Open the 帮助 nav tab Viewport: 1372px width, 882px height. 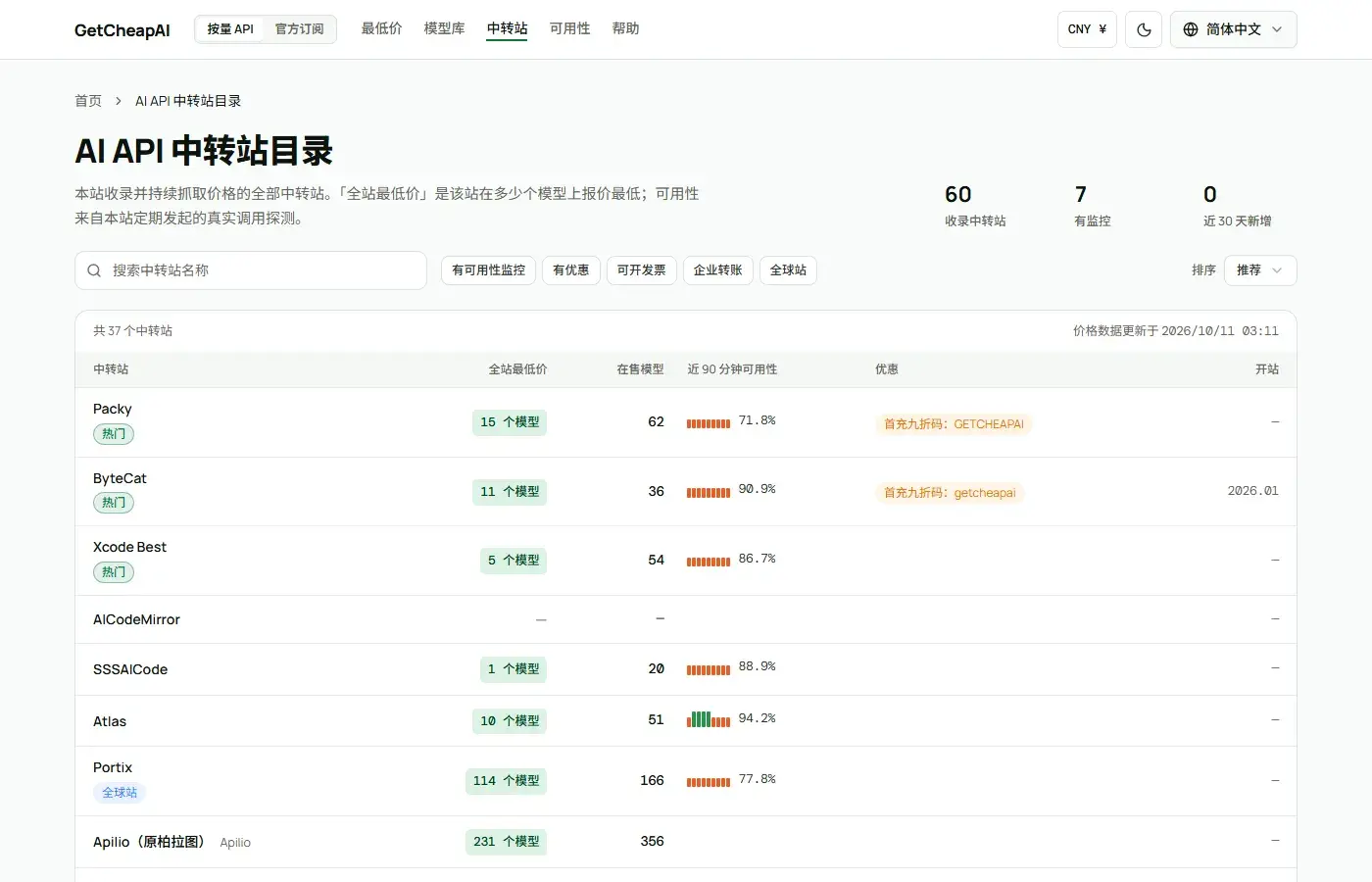625,28
